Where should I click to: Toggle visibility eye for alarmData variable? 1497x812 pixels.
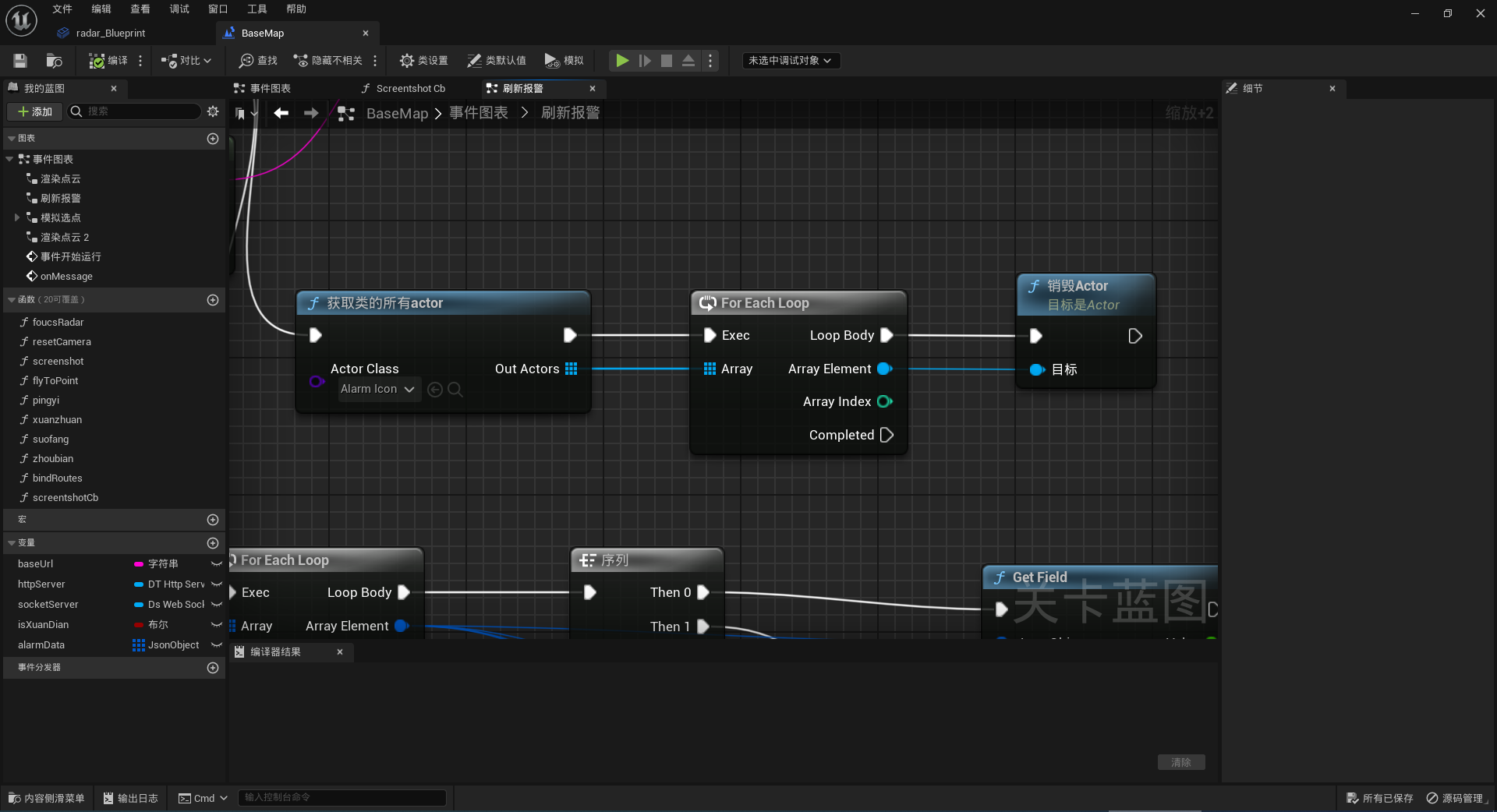217,645
